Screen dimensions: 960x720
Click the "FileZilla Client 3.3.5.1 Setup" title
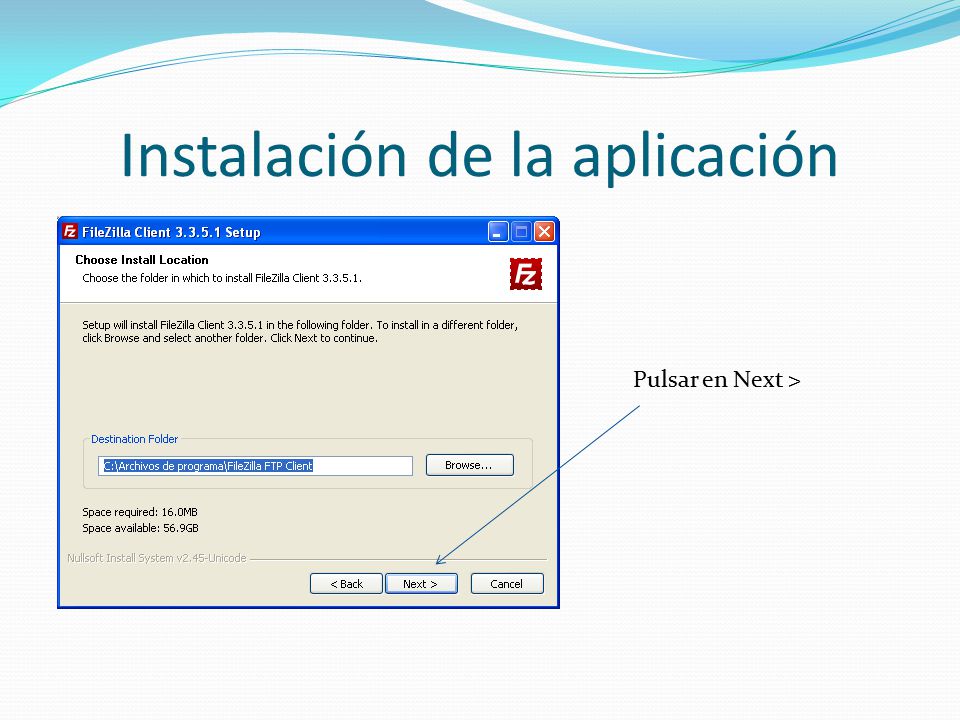click(171, 232)
